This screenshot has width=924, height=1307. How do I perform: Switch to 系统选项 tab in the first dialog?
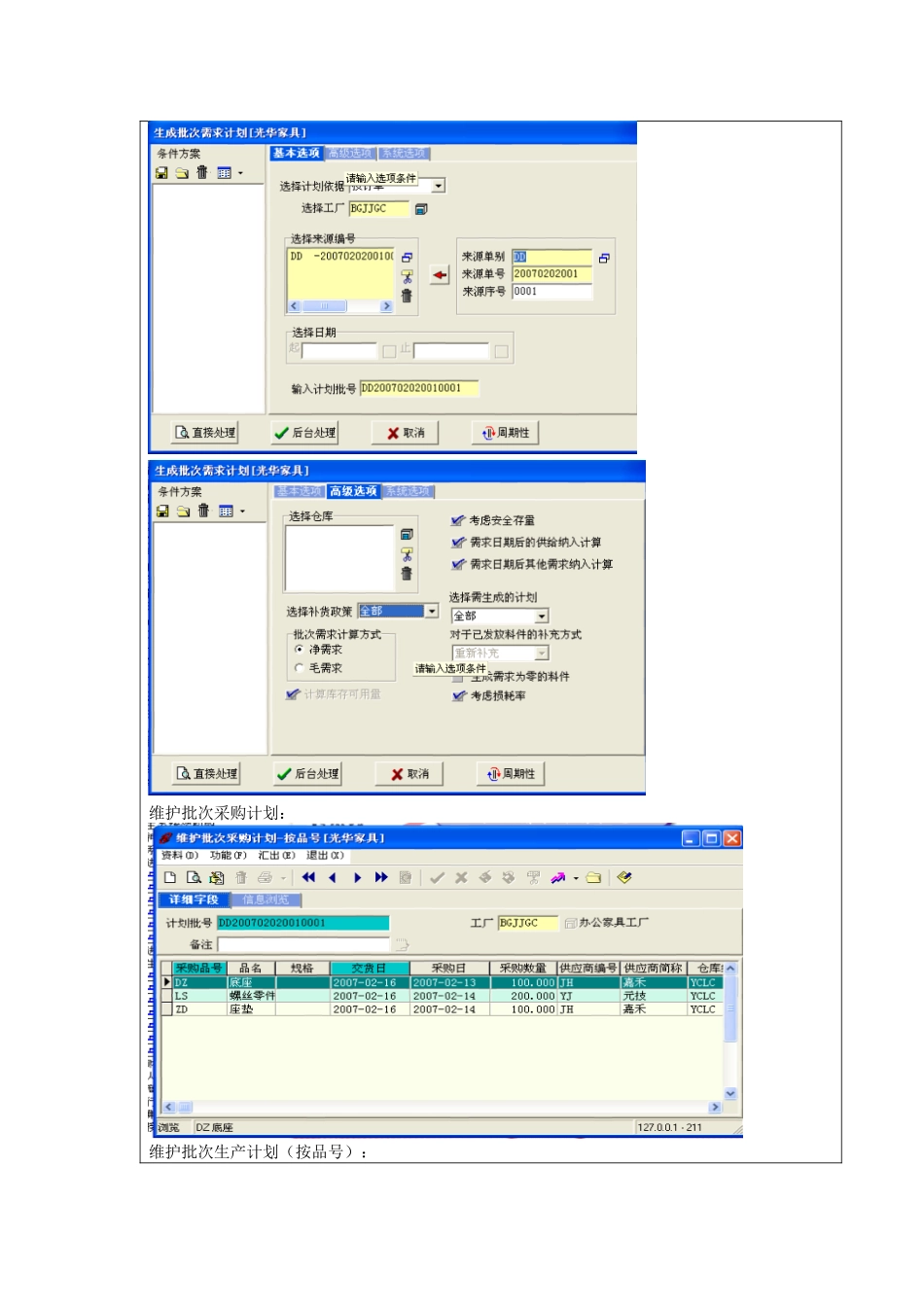403,154
